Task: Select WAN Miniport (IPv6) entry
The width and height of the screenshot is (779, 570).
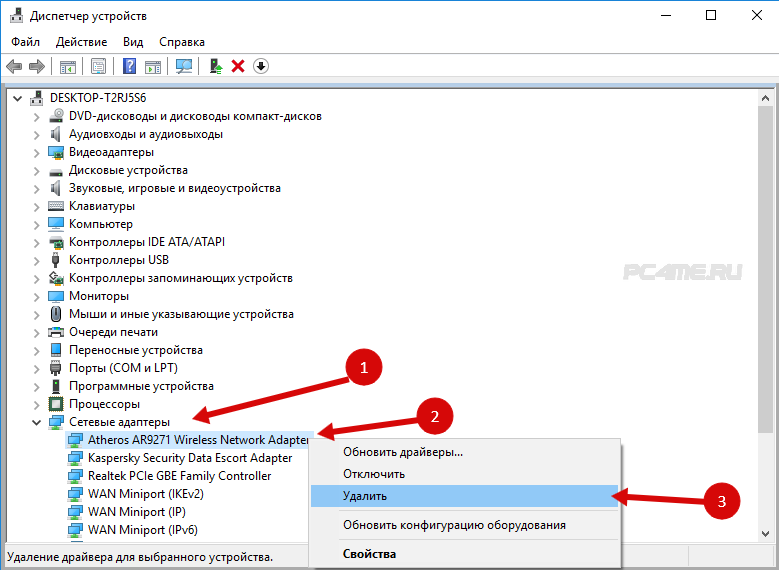Action: point(143,530)
